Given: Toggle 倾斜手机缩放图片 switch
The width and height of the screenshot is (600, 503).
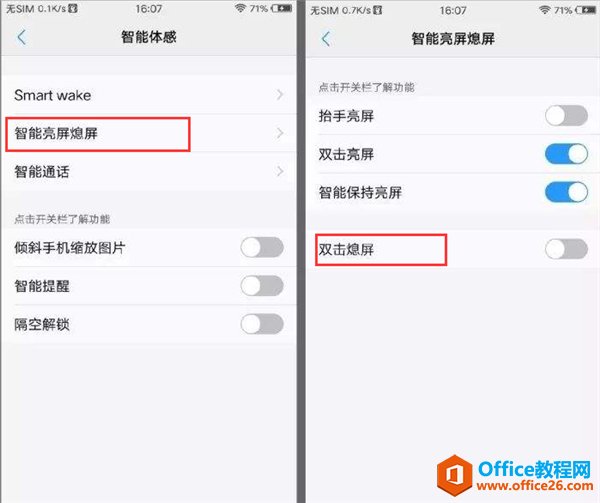Looking at the screenshot, I should pos(262,247).
